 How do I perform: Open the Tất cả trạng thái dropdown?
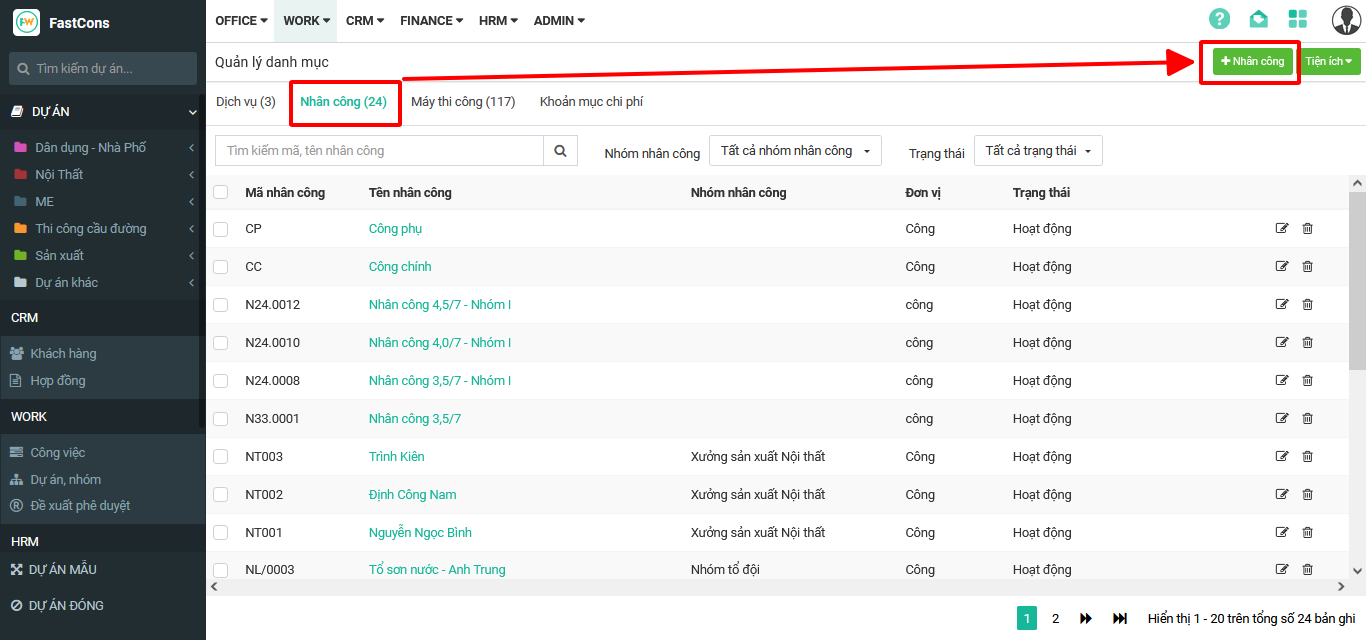1038,151
